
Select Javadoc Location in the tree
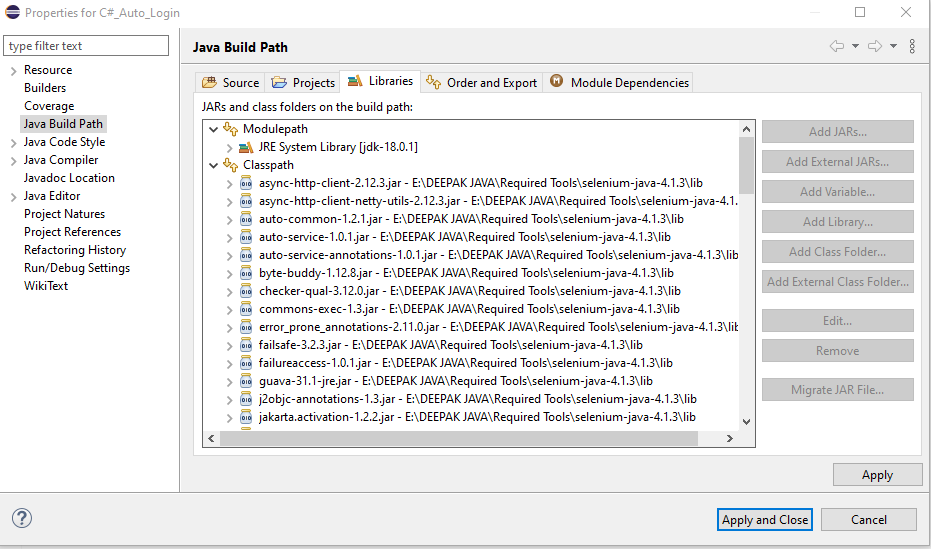69,178
